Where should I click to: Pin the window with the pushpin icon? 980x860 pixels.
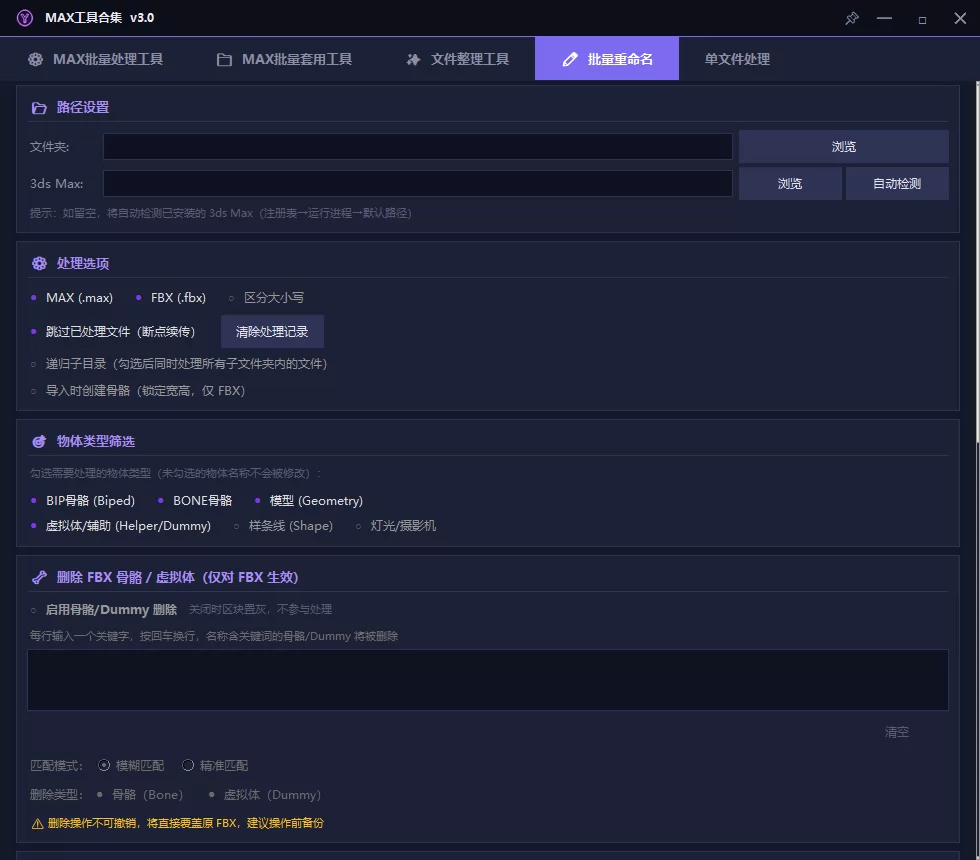(851, 18)
